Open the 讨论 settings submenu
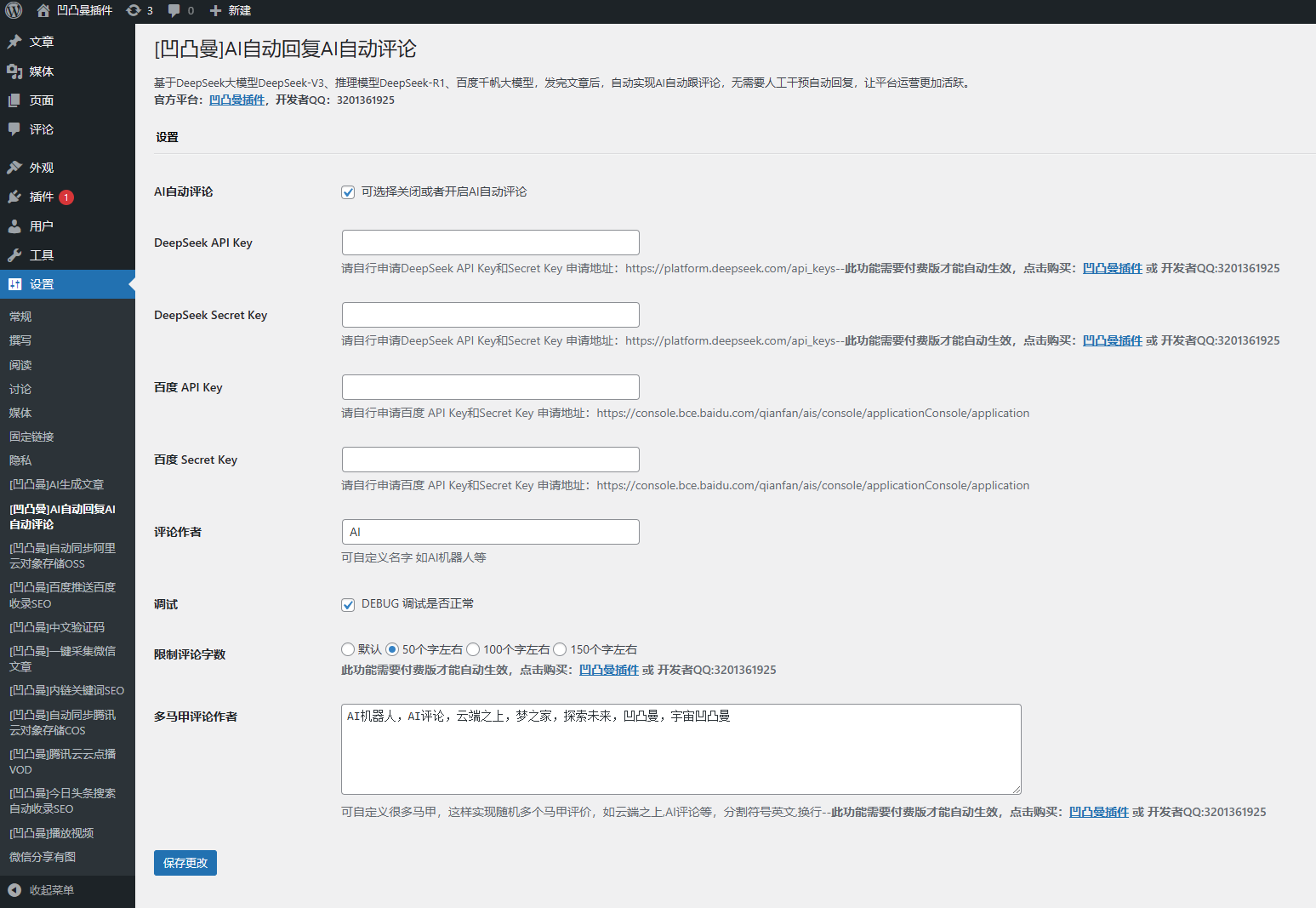1316x908 pixels. point(20,389)
